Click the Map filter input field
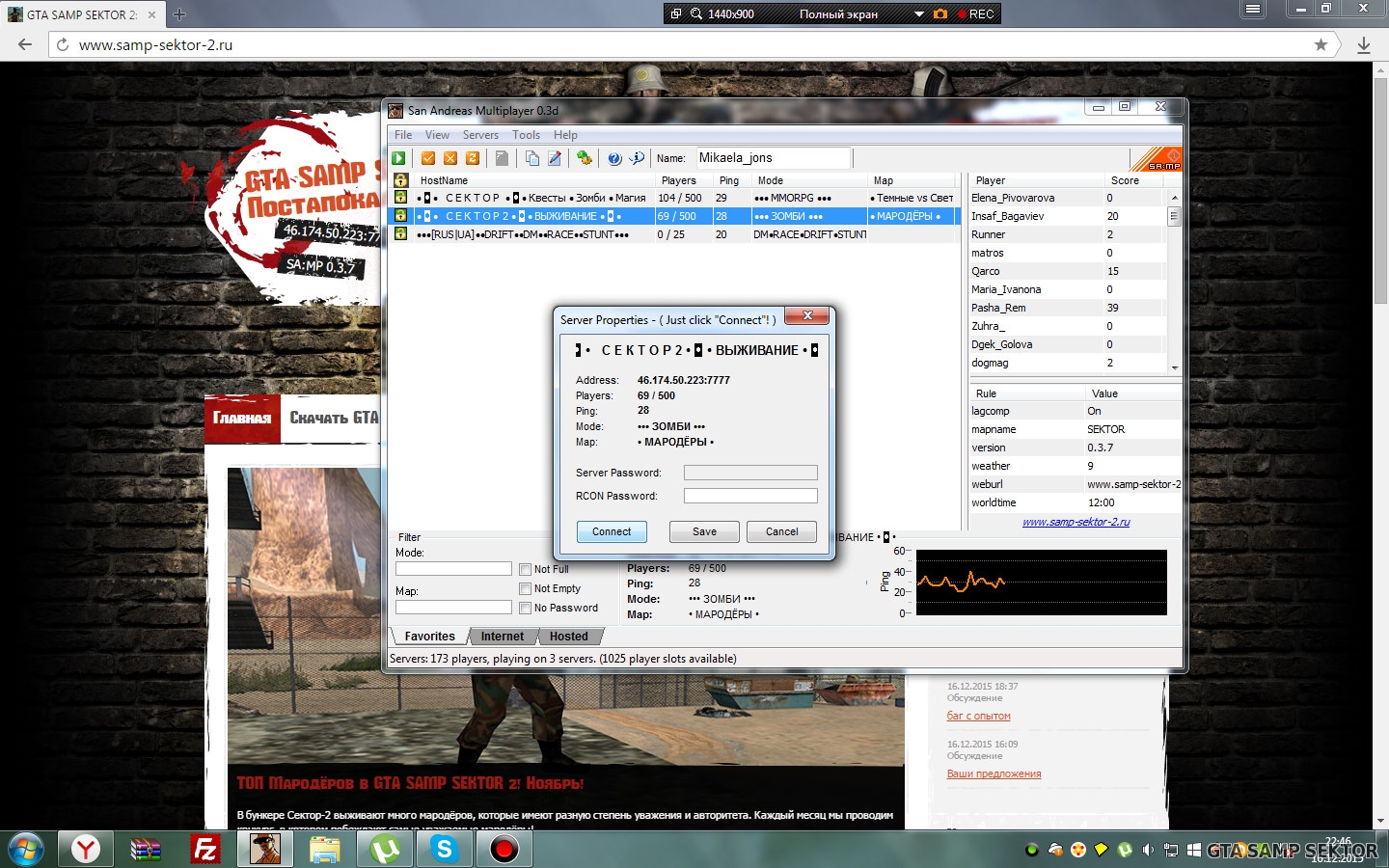 pos(453,608)
